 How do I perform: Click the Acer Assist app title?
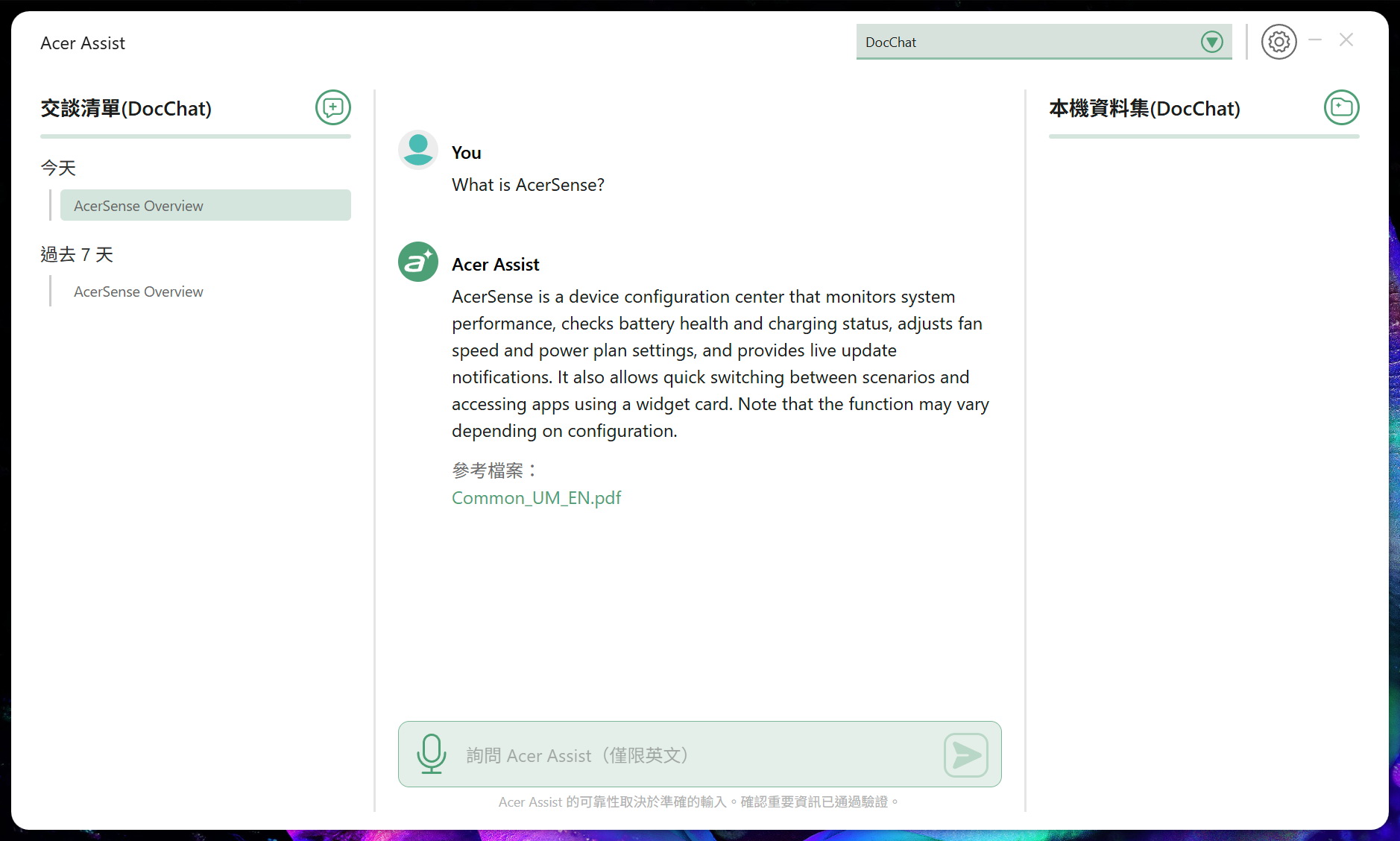pyautogui.click(x=83, y=43)
